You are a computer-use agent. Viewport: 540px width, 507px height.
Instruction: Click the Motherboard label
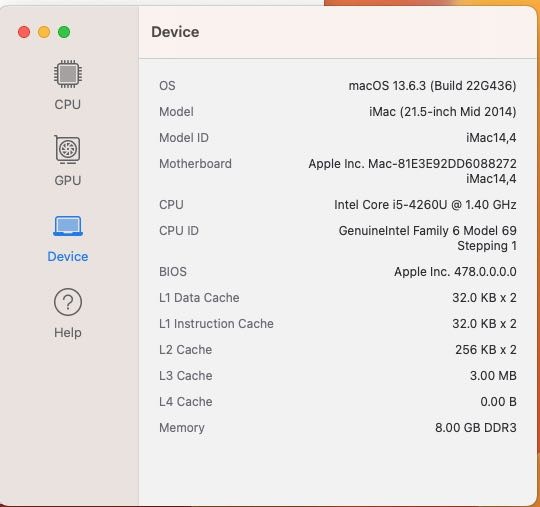[195, 164]
